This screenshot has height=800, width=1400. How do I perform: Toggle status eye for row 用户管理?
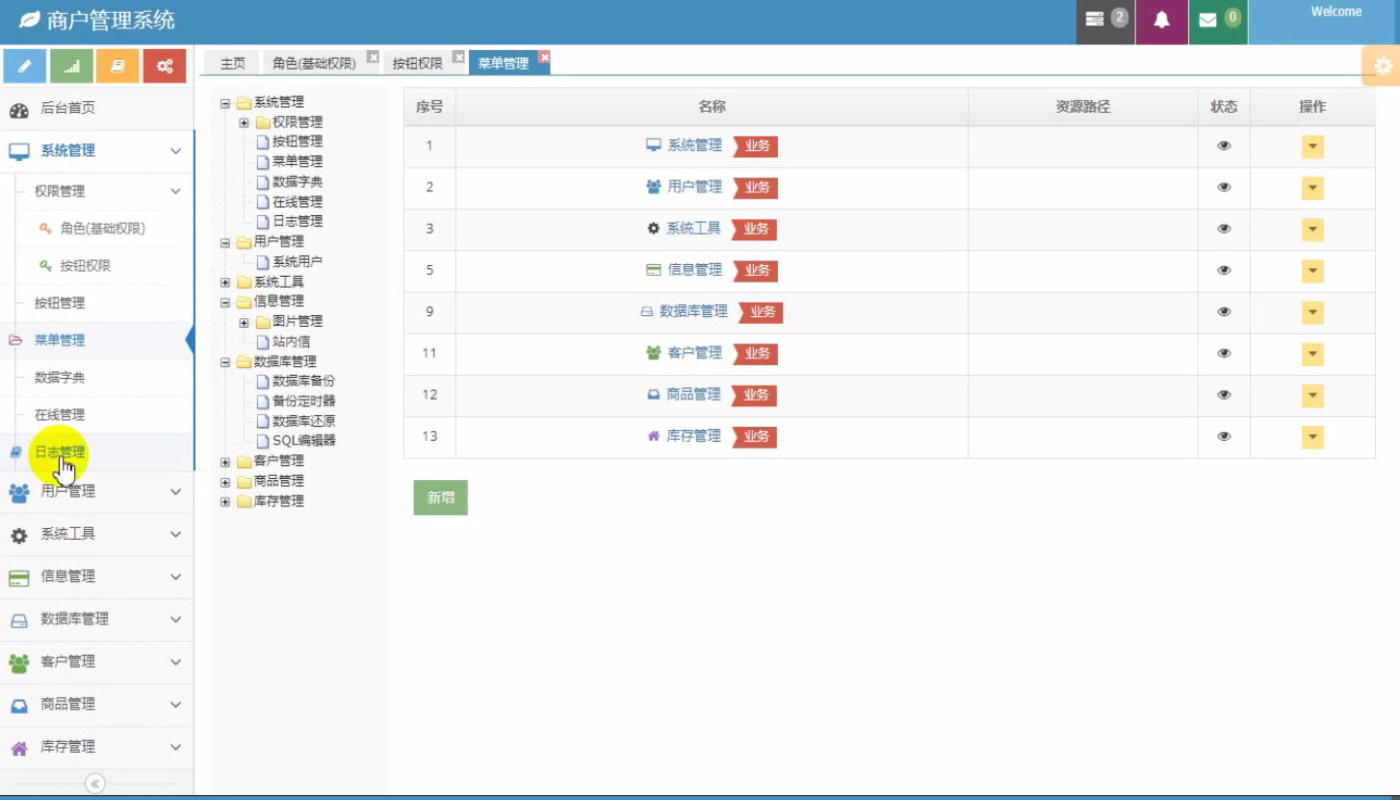pyautogui.click(x=1224, y=187)
